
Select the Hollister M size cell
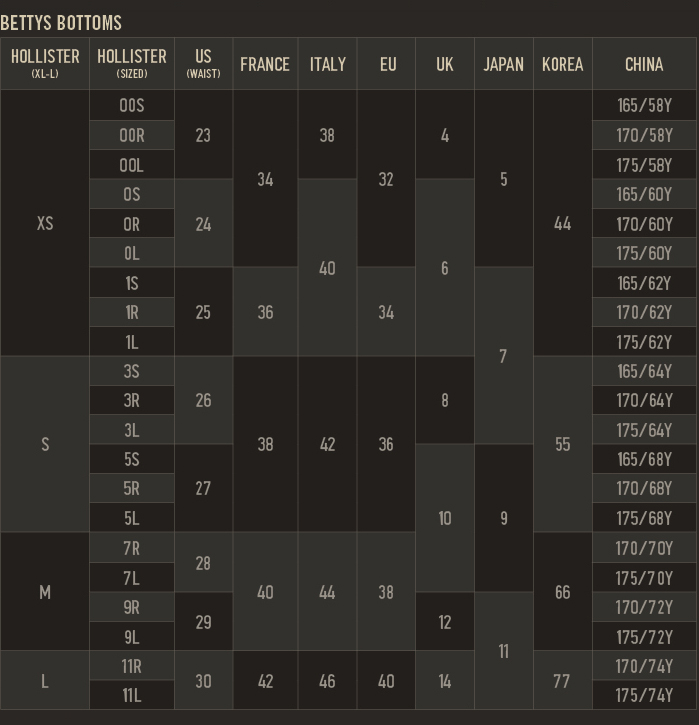point(45,591)
